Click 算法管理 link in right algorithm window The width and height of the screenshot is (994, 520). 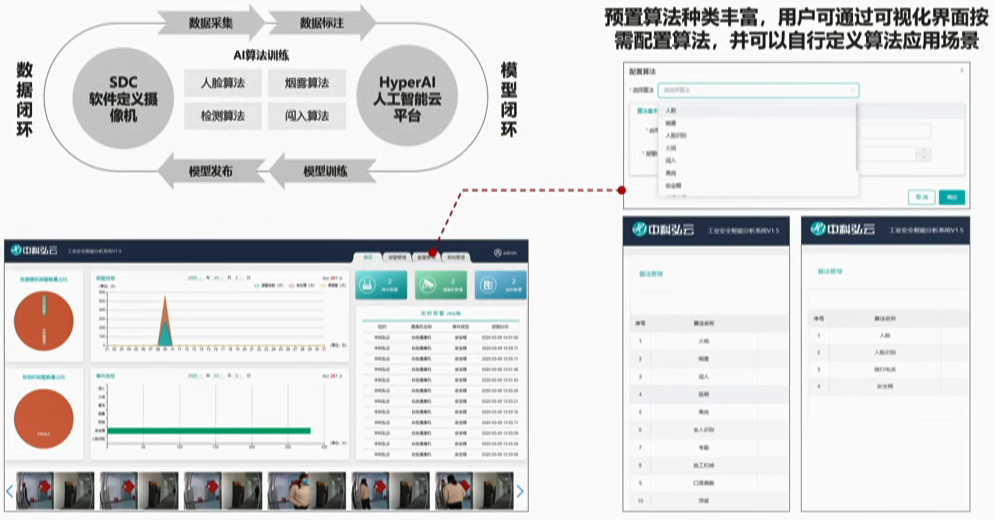(x=830, y=271)
